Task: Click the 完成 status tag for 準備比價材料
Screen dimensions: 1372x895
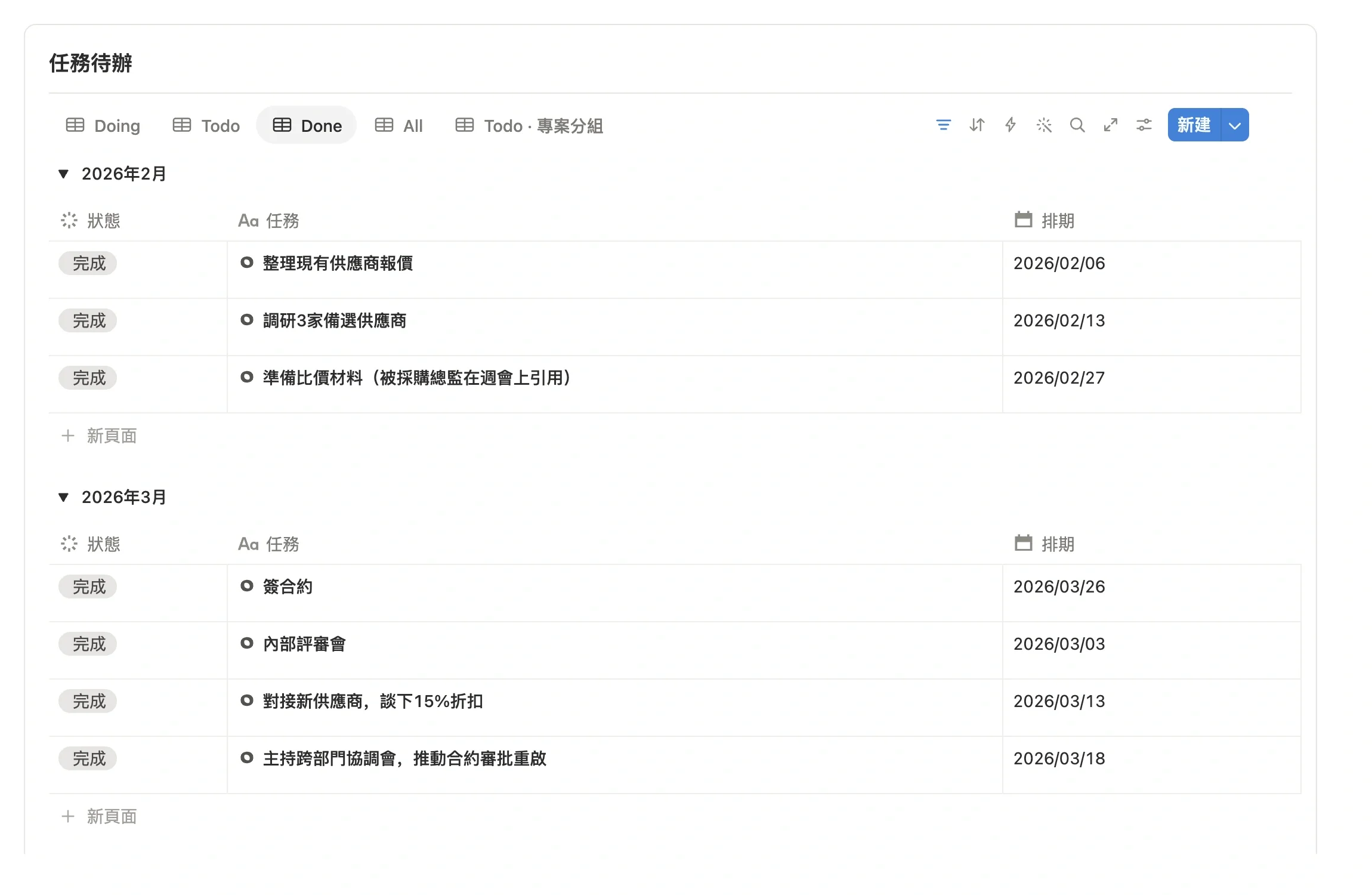Action: pyautogui.click(x=88, y=378)
